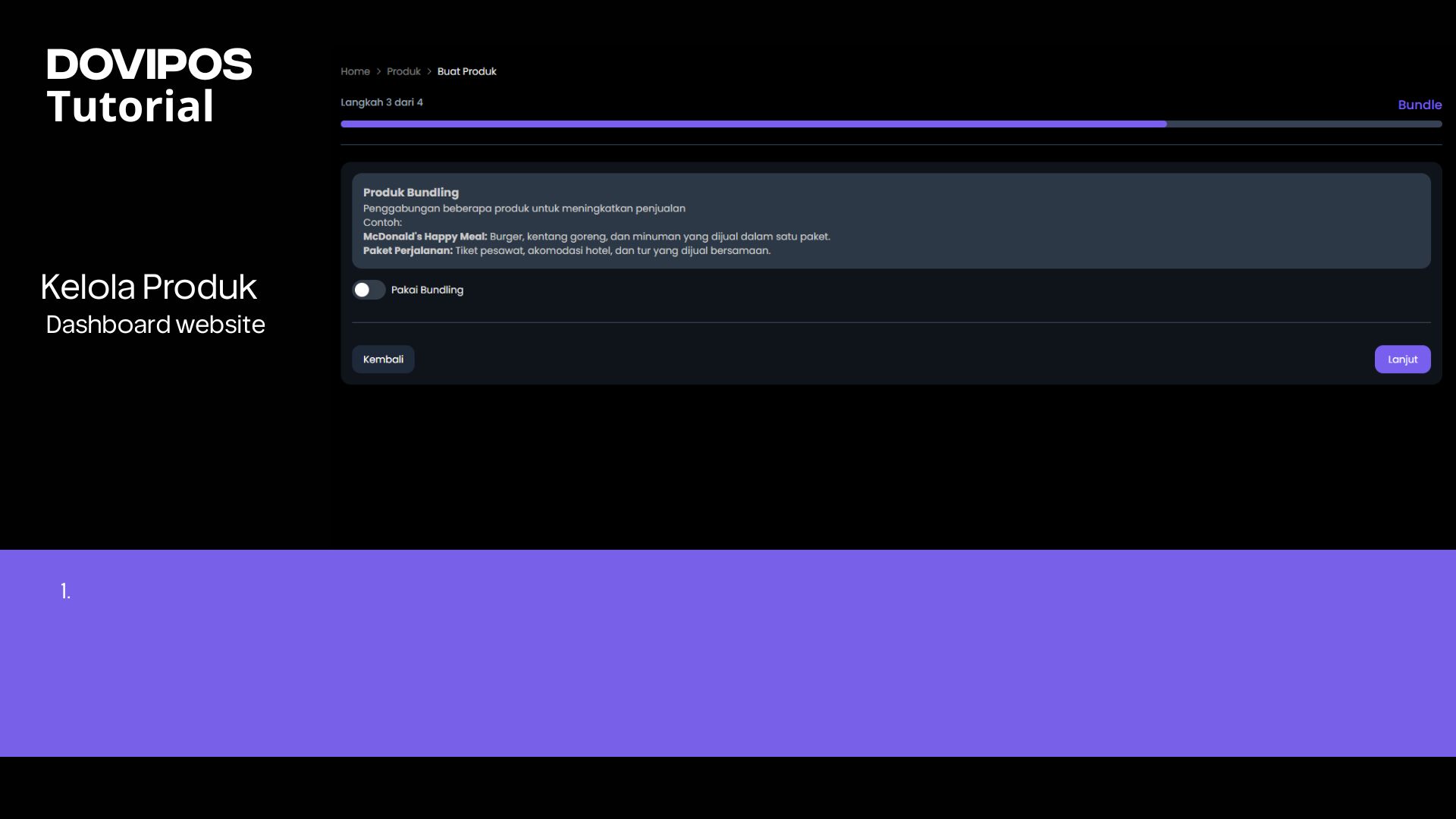The width and height of the screenshot is (1456, 819).
Task: Click the Paket Perjalanan example text
Action: click(x=407, y=250)
